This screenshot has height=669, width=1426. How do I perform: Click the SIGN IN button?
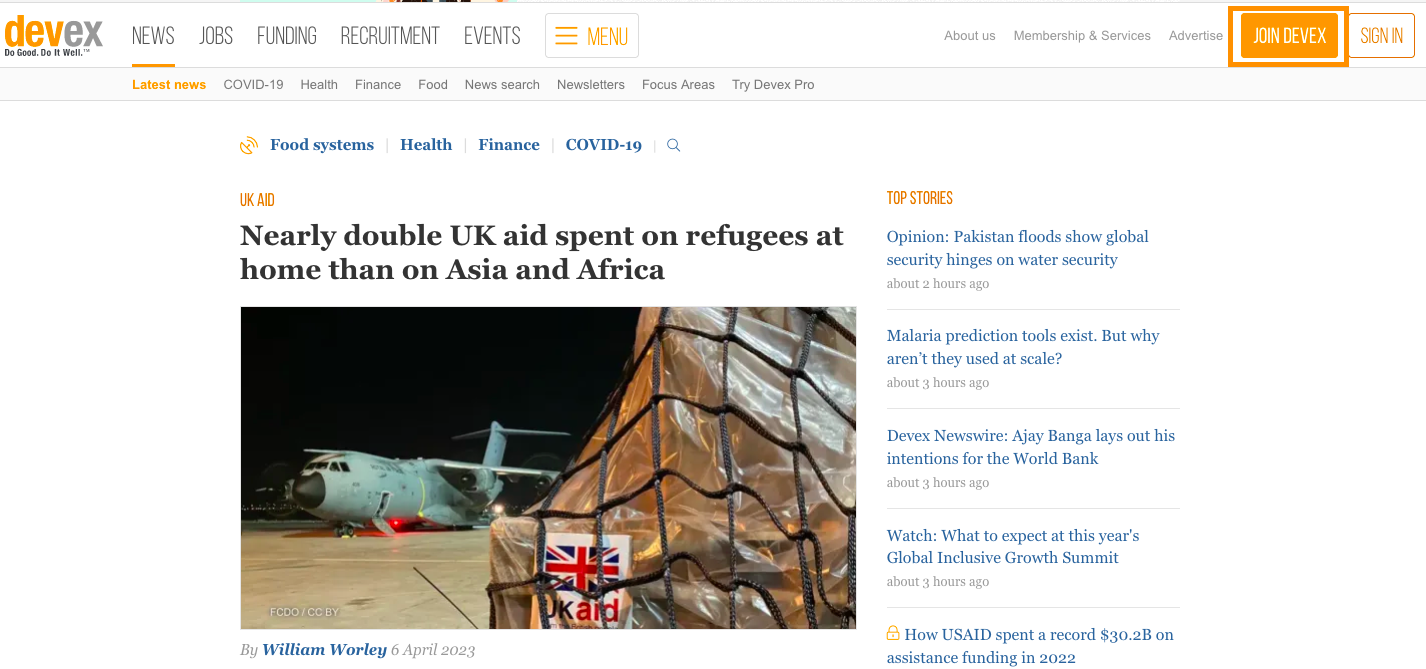click(1382, 36)
